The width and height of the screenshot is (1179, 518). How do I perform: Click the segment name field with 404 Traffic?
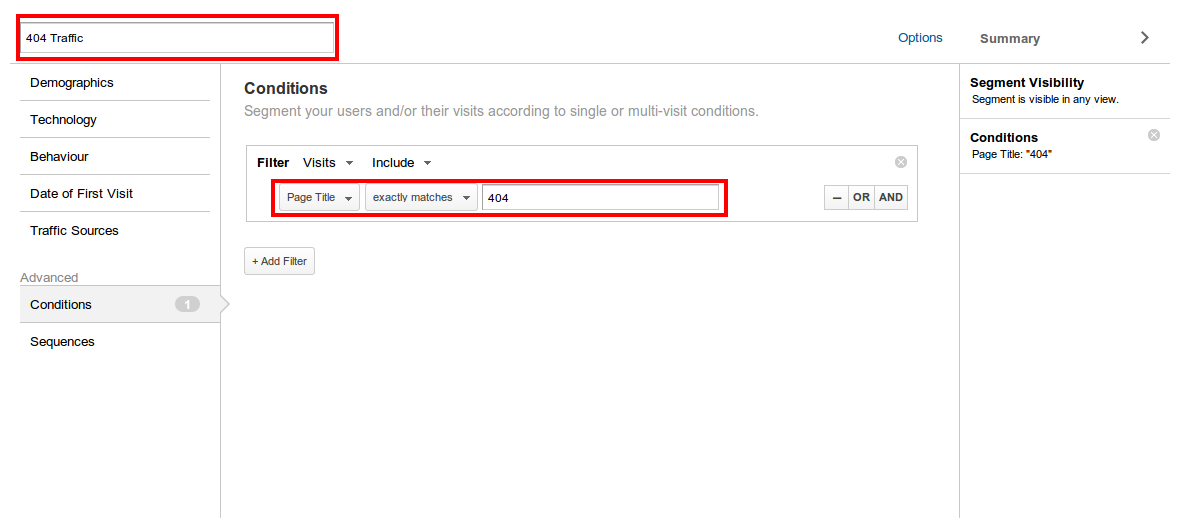tap(177, 38)
